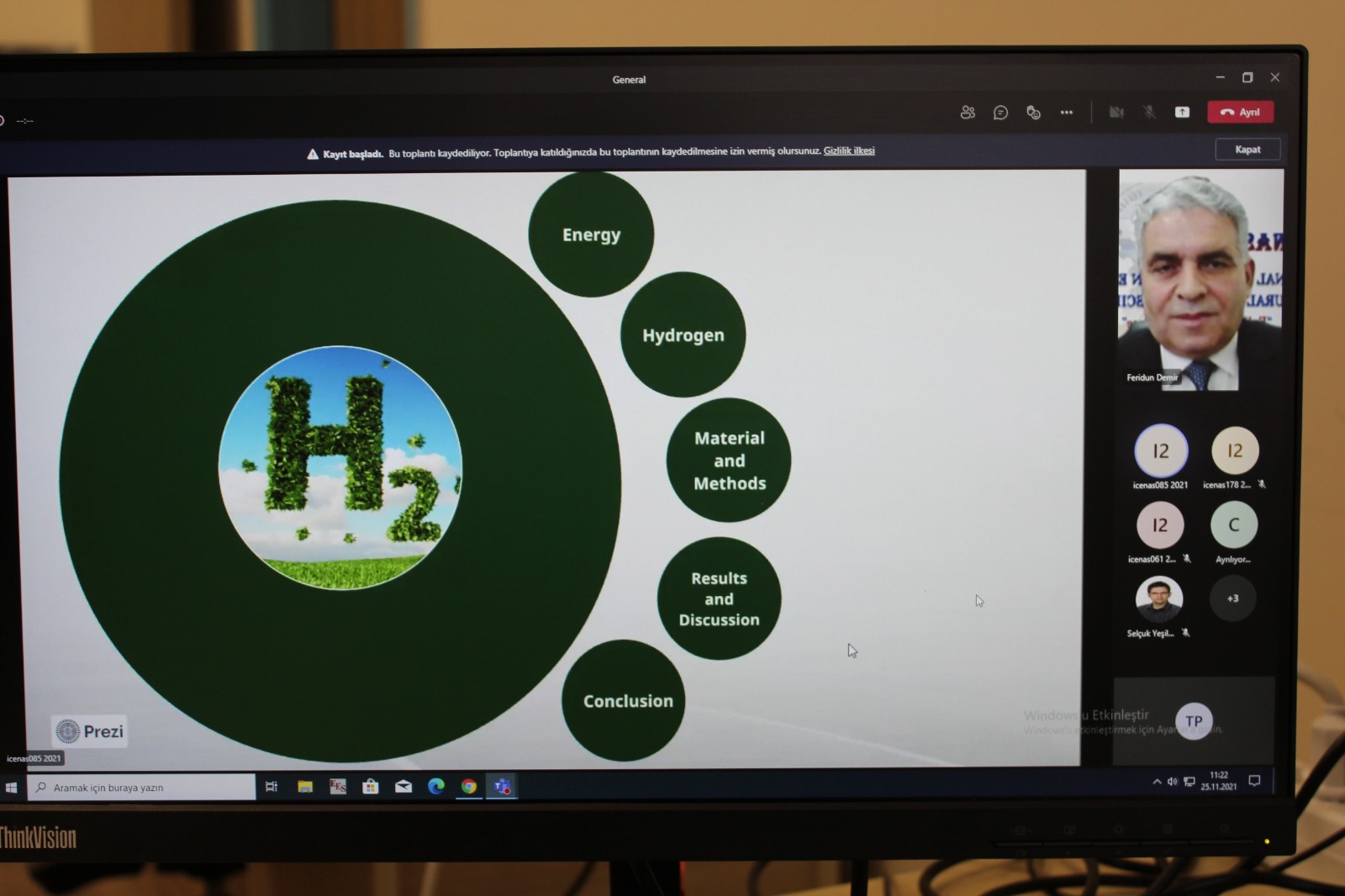The height and width of the screenshot is (896, 1345).
Task: Click the General window title
Action: coord(629,80)
